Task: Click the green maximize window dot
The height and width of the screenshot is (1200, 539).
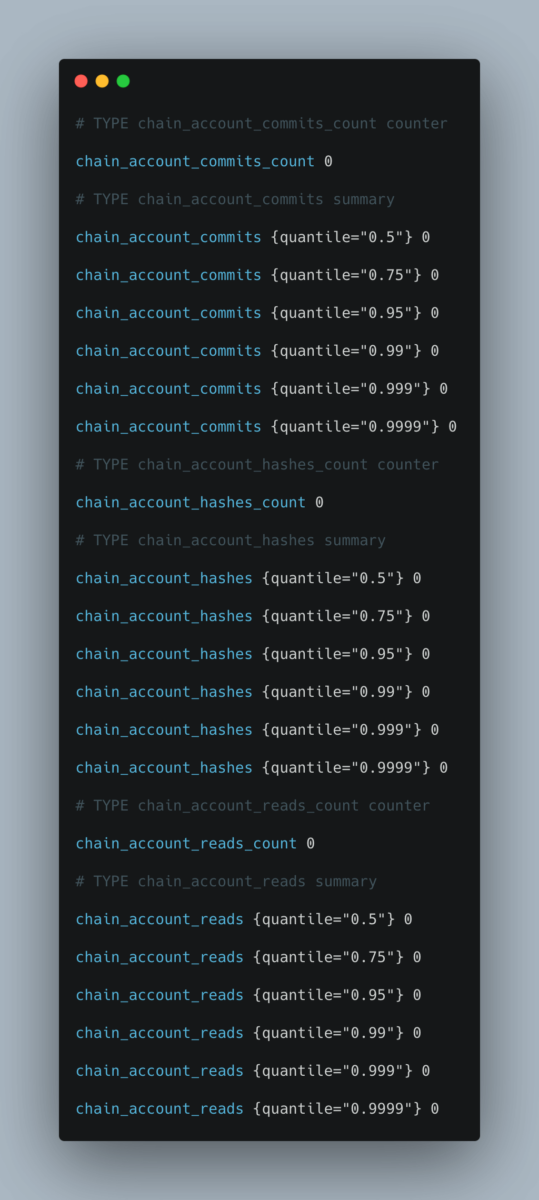Action: click(123, 81)
